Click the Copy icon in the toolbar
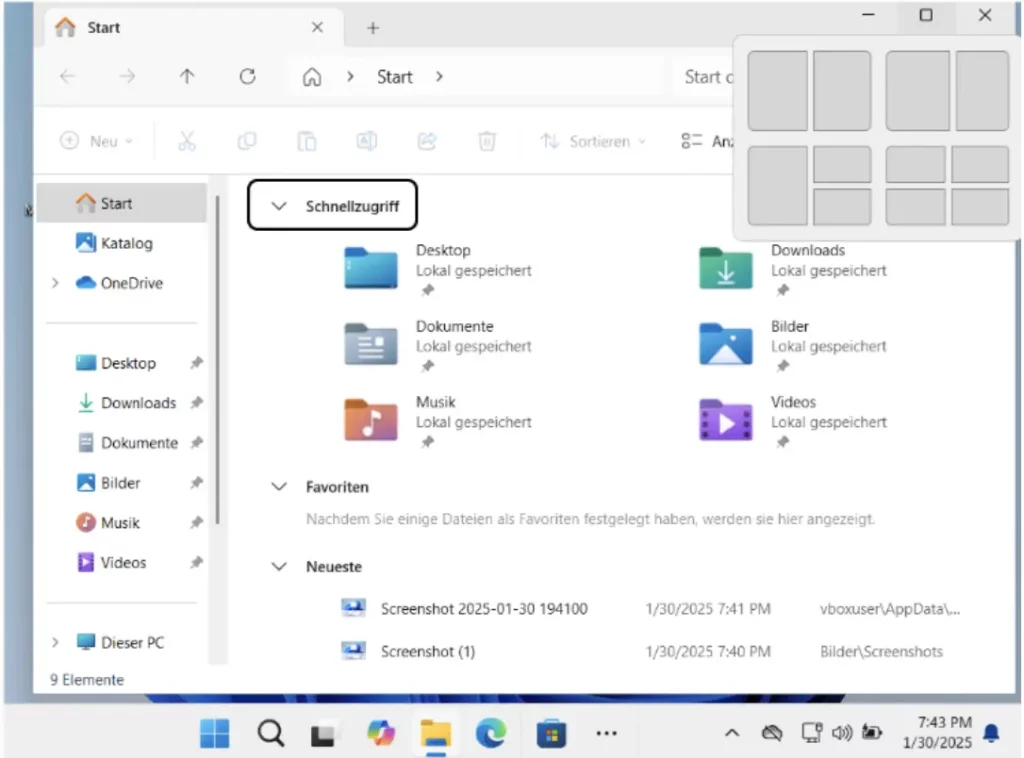The height and width of the screenshot is (758, 1024). coord(247,141)
